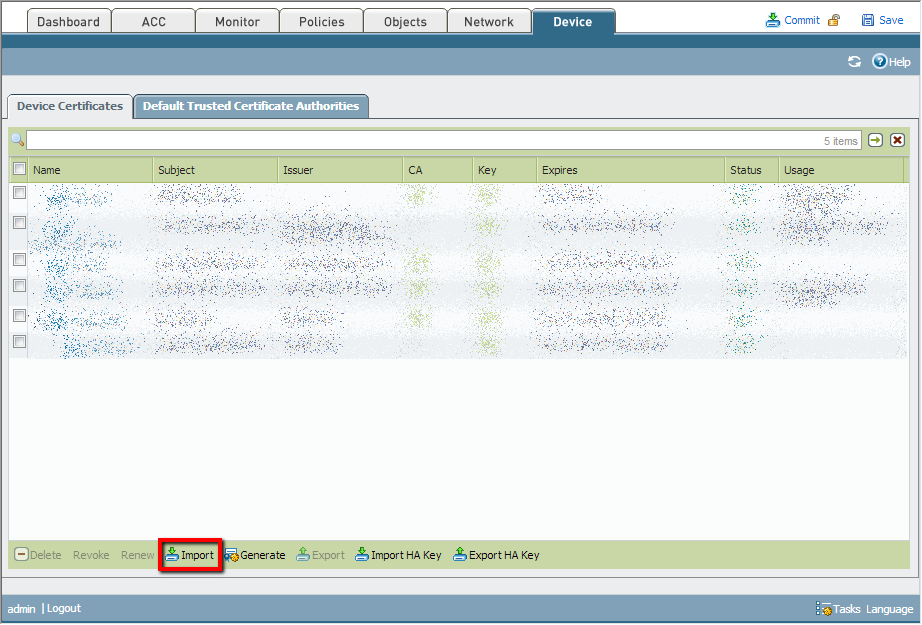
Task: Sort by the Name column header
Action: pyautogui.click(x=91, y=170)
